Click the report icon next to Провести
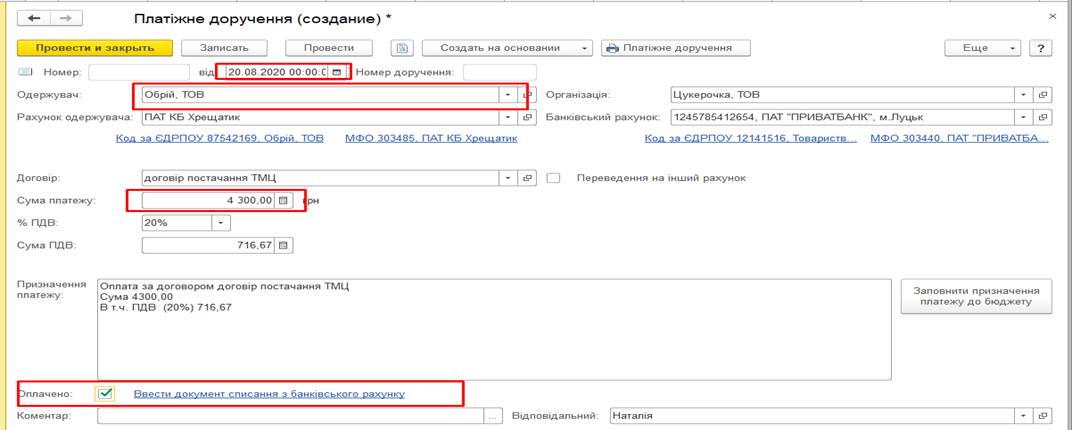Image resolution: width=1072 pixels, height=430 pixels. coord(402,48)
